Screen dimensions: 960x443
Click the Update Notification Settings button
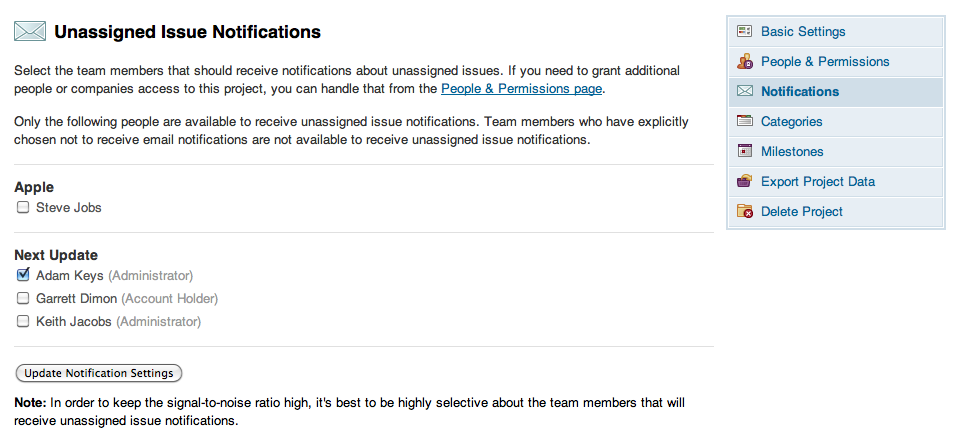[99, 373]
